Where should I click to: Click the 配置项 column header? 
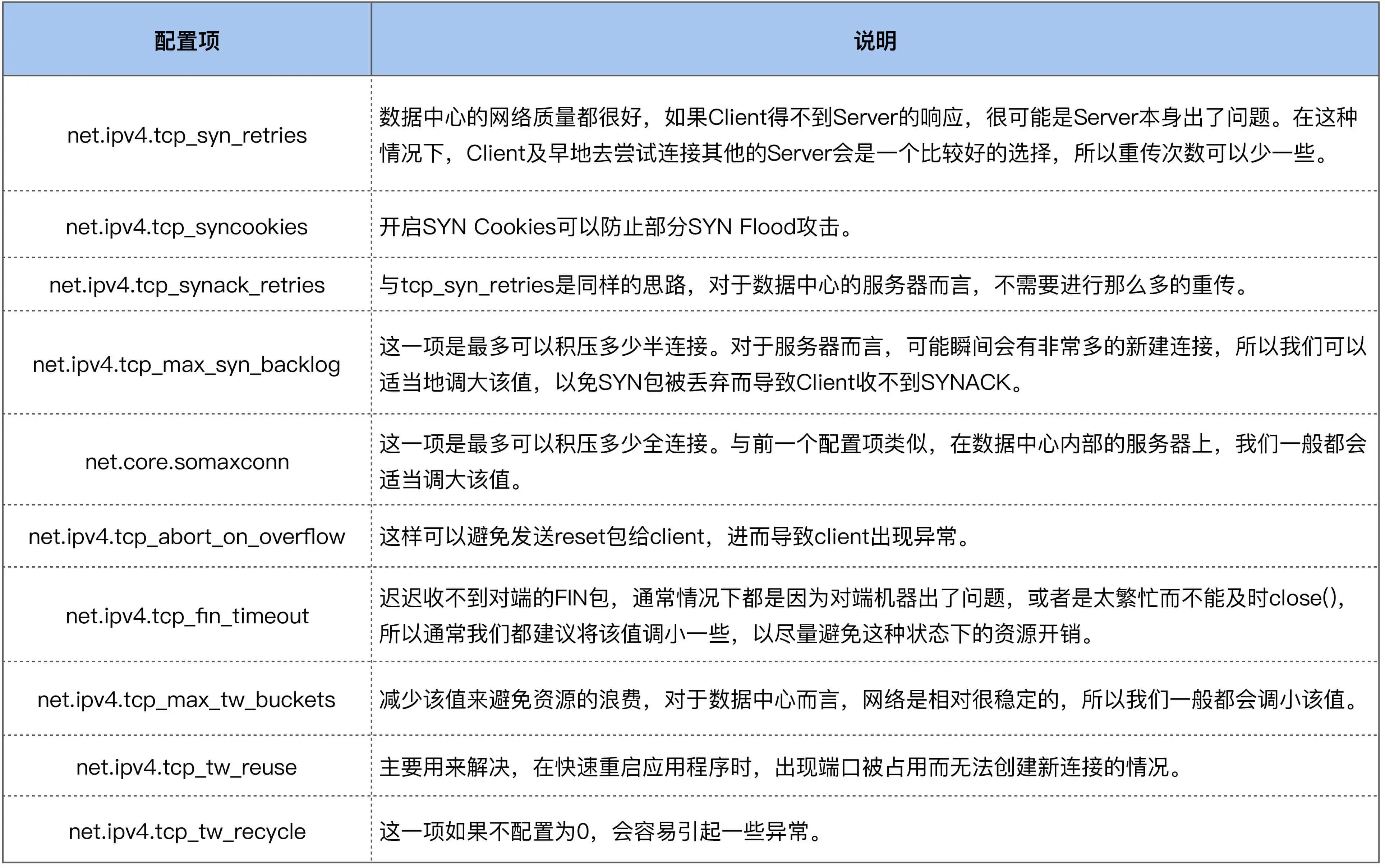187,41
